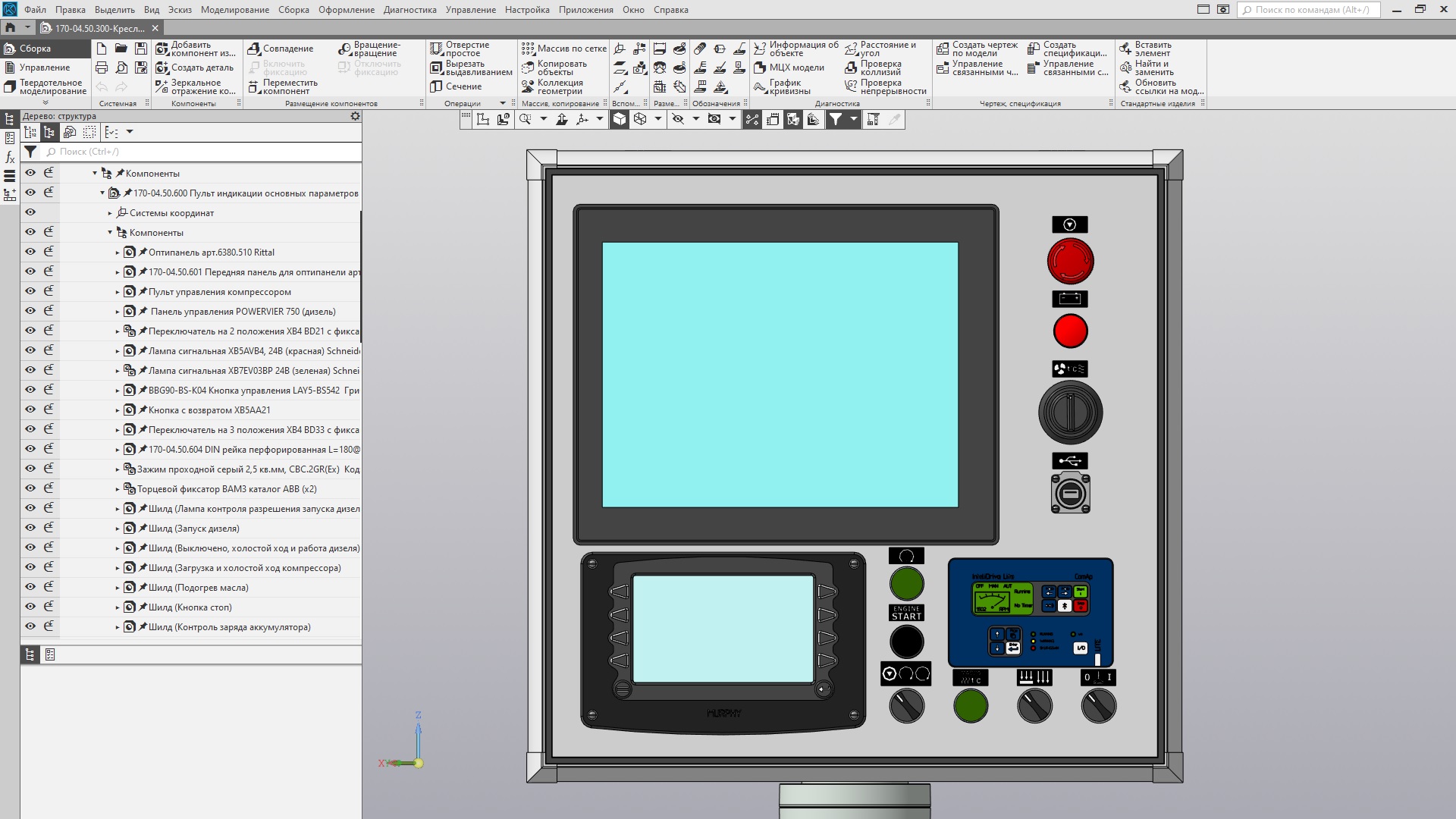This screenshot has height=819, width=1456.
Task: Toggle visibility of Шилд (Кнопка стоп)
Action: point(30,607)
